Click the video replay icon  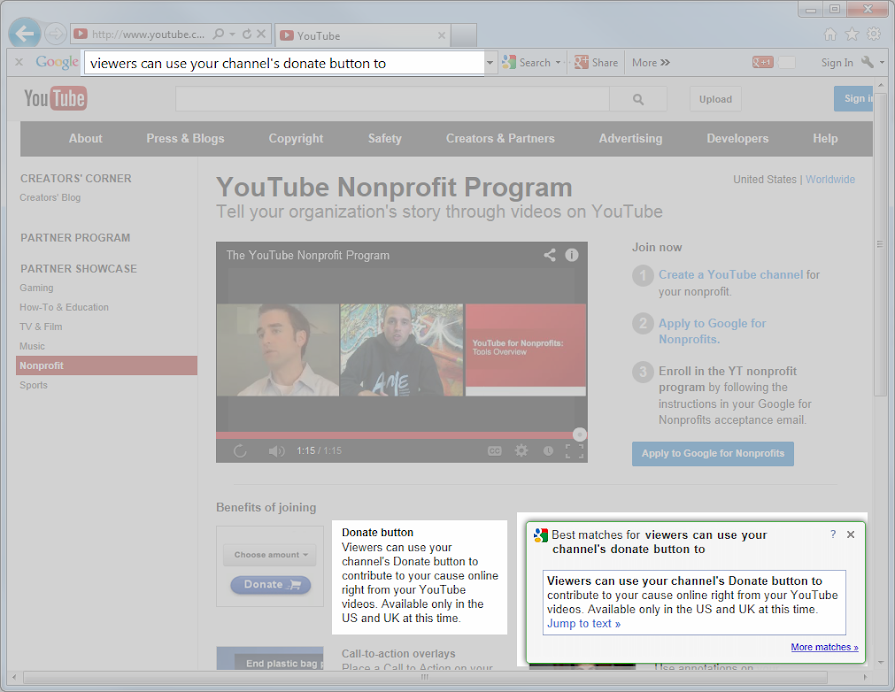coord(240,451)
